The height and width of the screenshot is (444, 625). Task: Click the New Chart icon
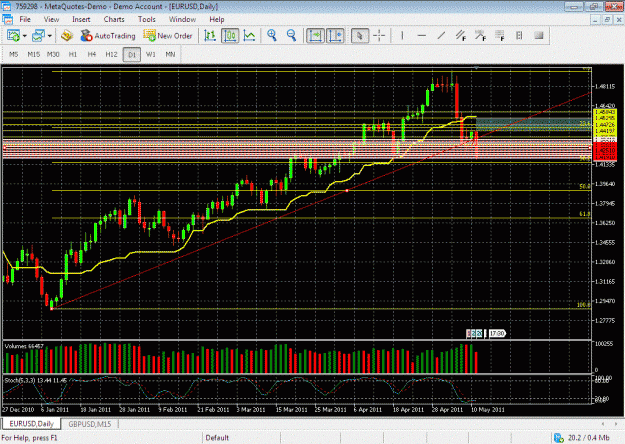13,36
